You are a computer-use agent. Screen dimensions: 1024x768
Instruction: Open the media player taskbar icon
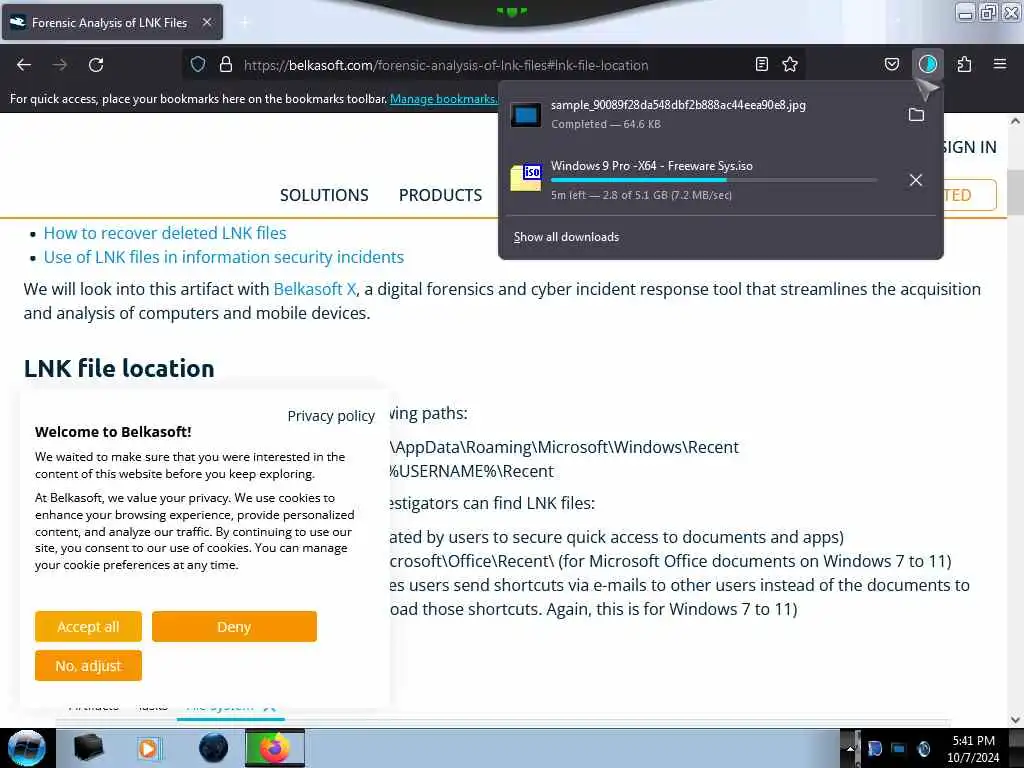(x=149, y=748)
